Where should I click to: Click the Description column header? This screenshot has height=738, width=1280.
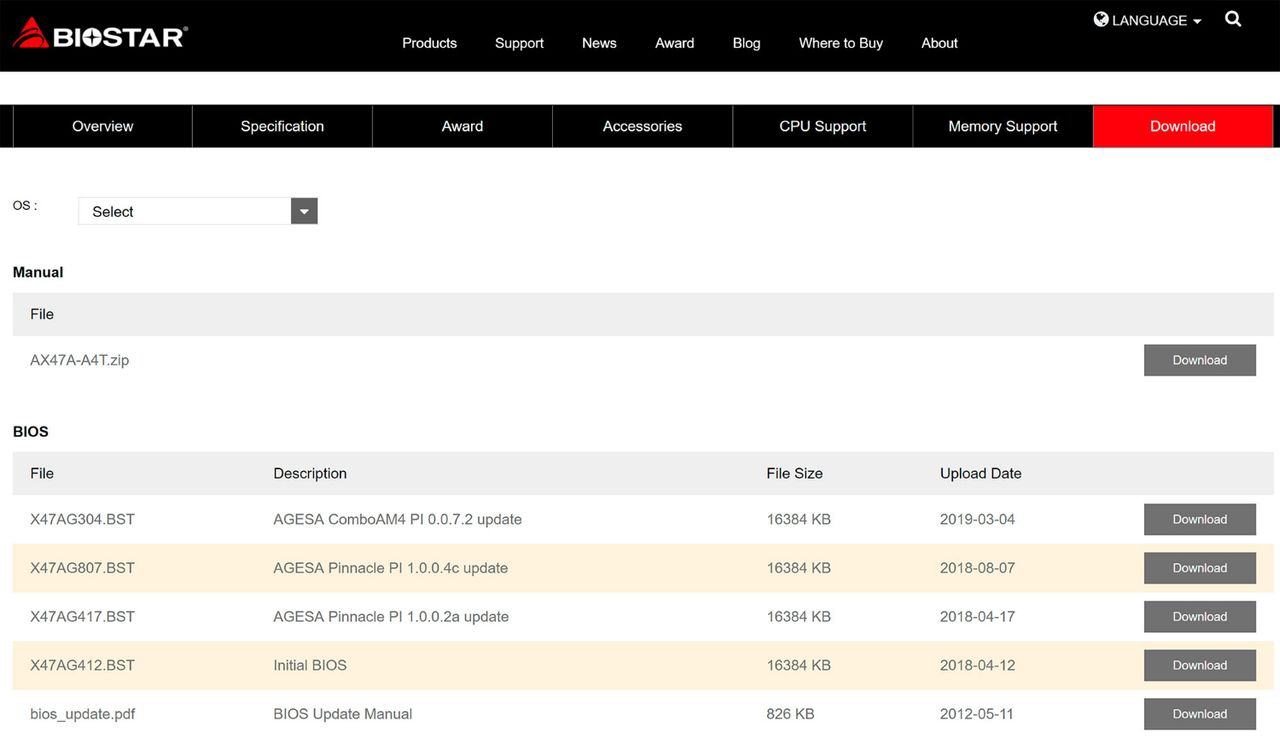310,473
